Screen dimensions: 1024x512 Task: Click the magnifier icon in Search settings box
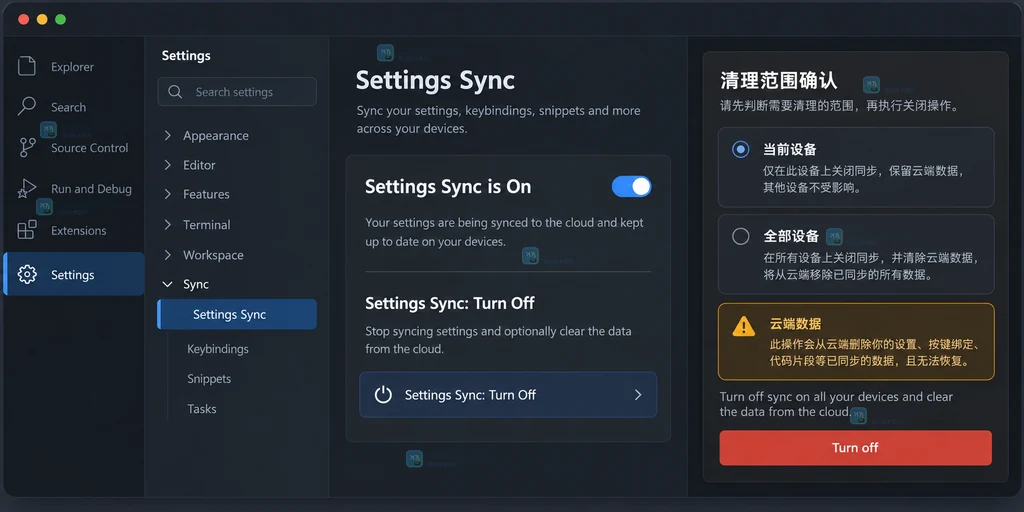175,92
